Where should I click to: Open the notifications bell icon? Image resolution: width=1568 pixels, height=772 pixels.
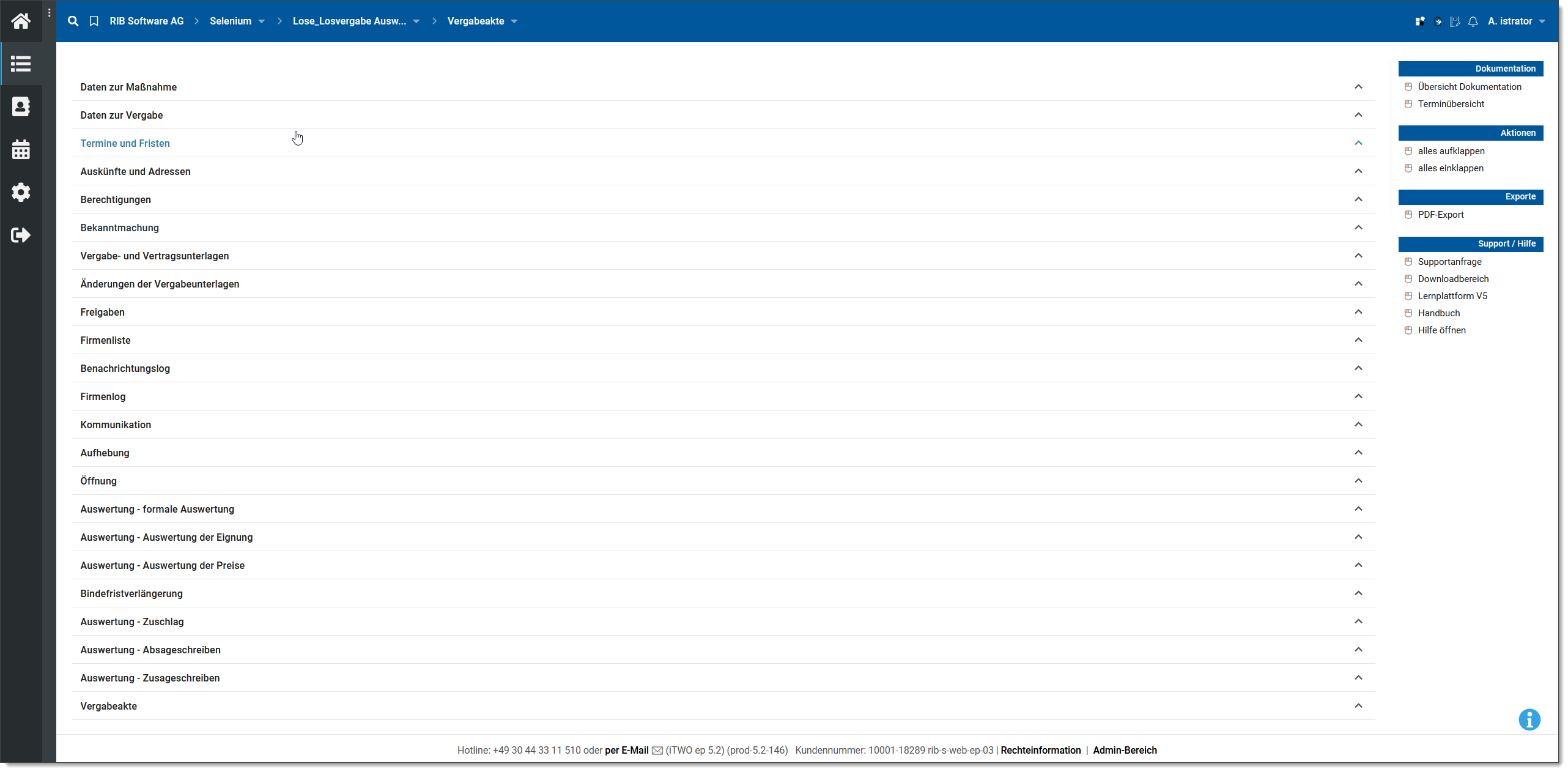[1473, 21]
